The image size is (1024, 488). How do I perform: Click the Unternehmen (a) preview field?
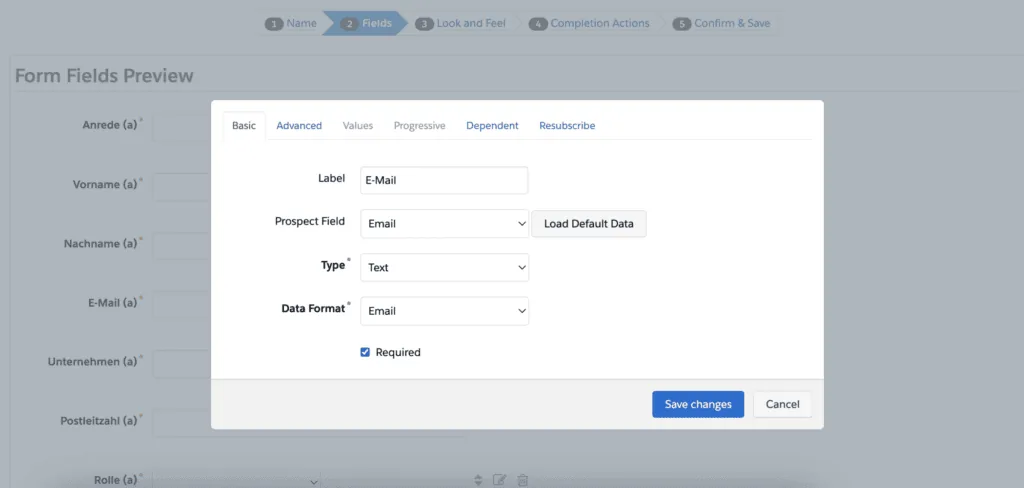point(182,364)
